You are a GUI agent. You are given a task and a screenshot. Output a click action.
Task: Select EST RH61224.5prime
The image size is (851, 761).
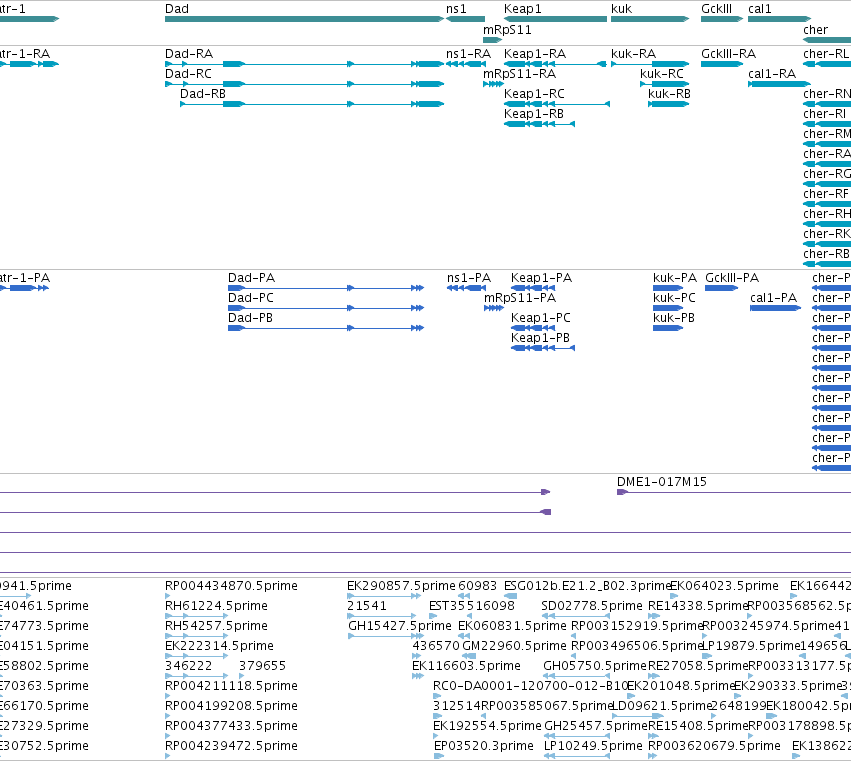217,606
